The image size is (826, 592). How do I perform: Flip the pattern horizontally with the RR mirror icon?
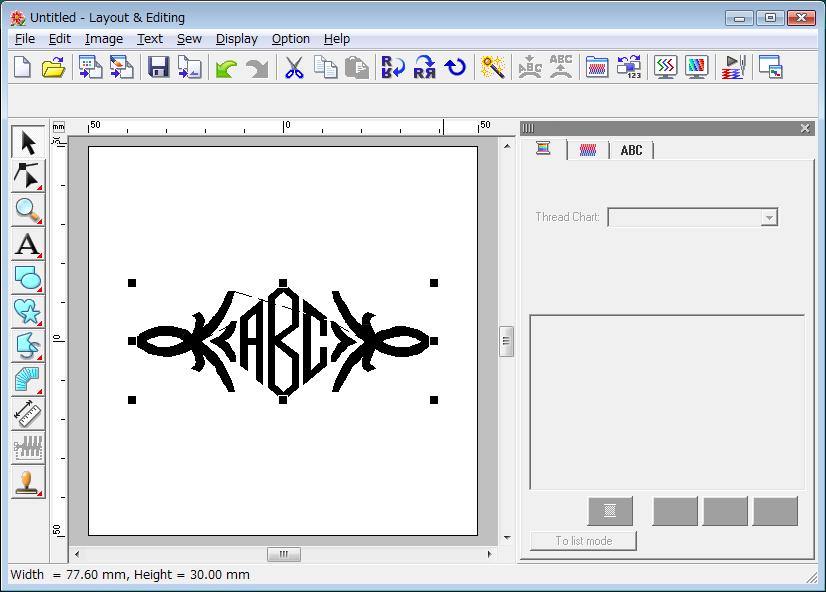425,67
